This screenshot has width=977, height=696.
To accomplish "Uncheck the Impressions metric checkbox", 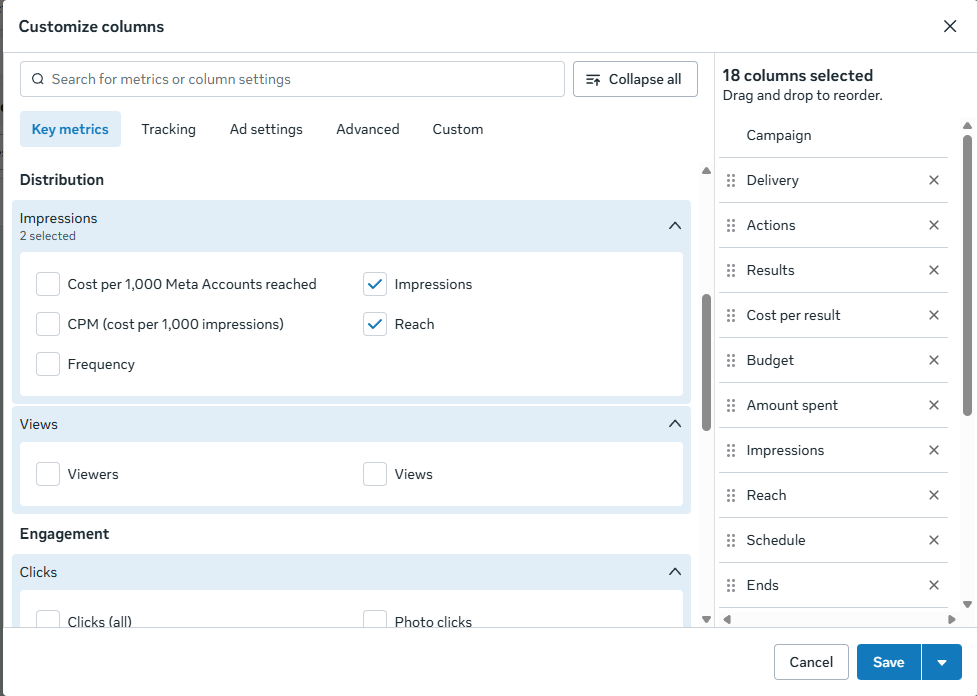I will (375, 284).
